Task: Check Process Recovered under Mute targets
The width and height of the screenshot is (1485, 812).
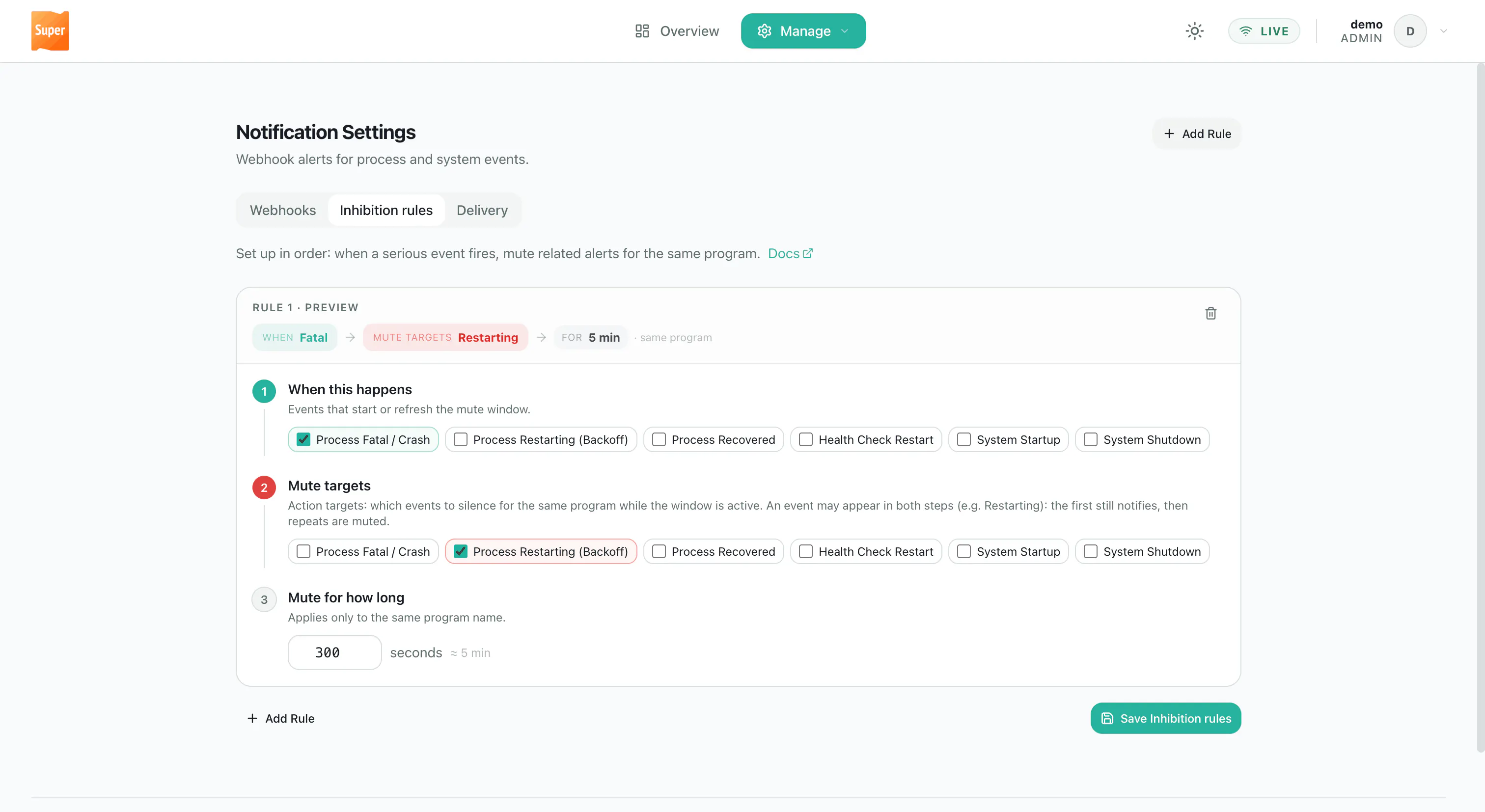Action: click(714, 551)
